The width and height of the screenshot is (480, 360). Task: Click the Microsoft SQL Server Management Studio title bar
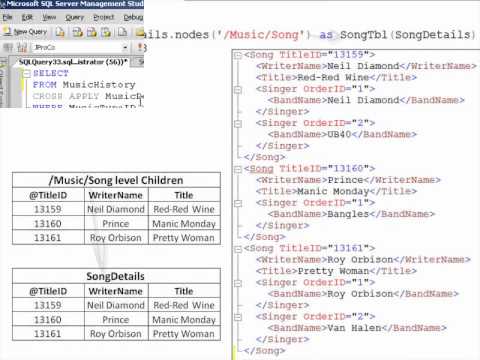coord(72,4)
